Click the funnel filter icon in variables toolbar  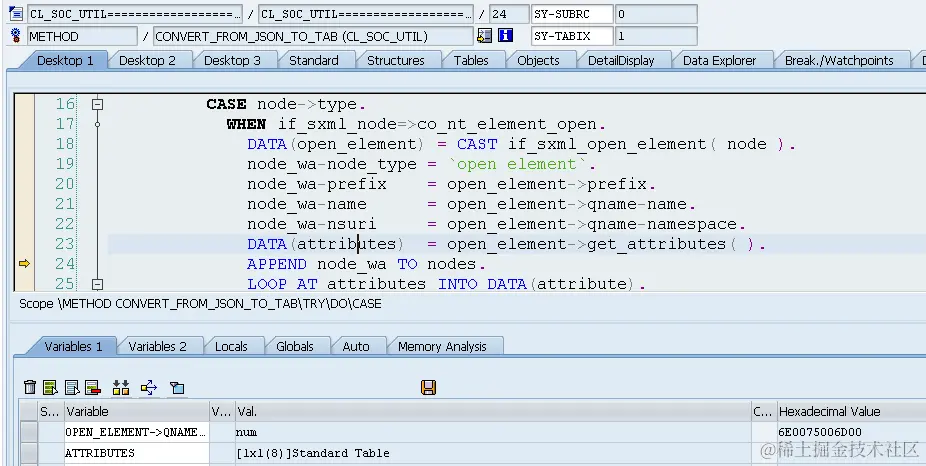point(177,387)
